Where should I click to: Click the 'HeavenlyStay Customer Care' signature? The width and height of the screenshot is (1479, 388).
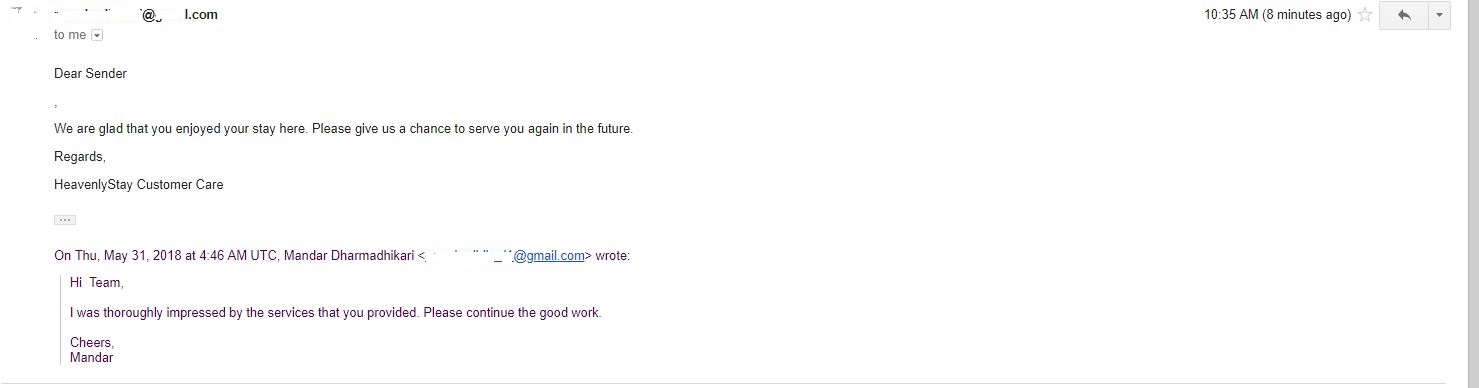pyautogui.click(x=139, y=185)
